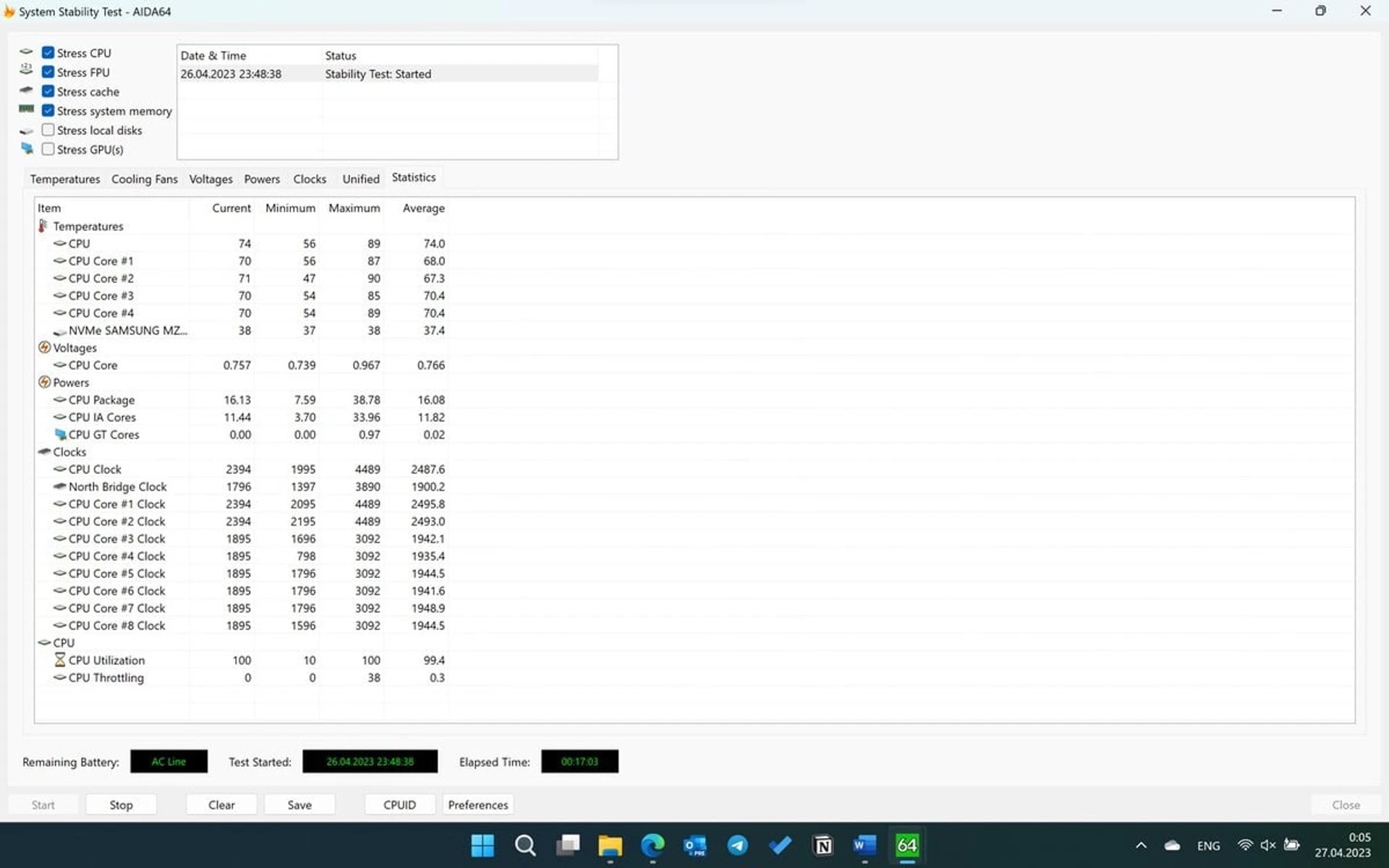
Task: Open Windows Search from taskbar
Action: click(x=525, y=845)
